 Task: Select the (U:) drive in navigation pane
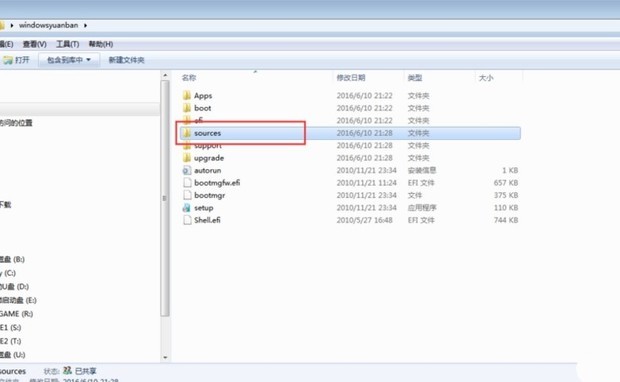pos(13,355)
